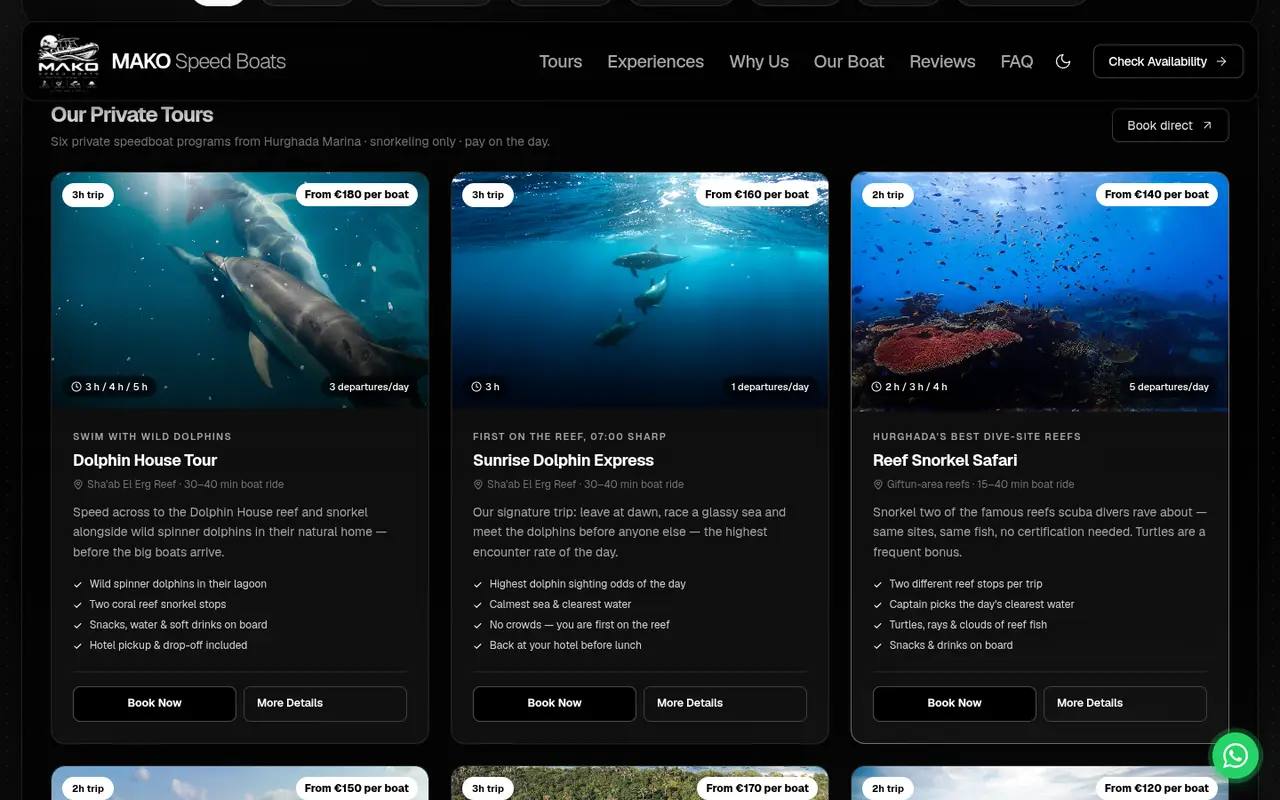Open the Dolphin House Tour photo
Image resolution: width=1280 pixels, height=800 pixels.
[240, 290]
